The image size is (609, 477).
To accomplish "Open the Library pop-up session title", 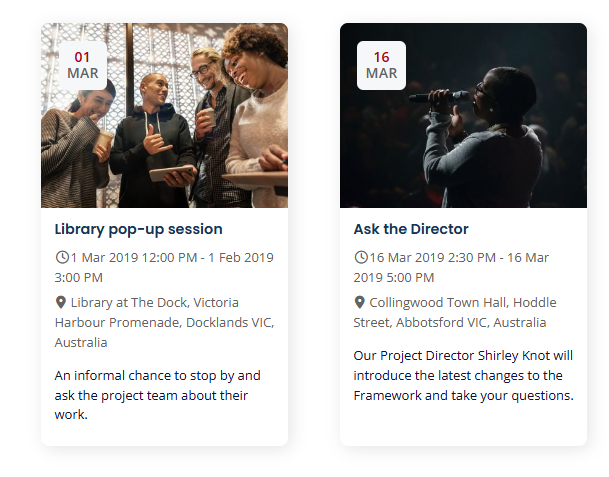I will coord(139,229).
